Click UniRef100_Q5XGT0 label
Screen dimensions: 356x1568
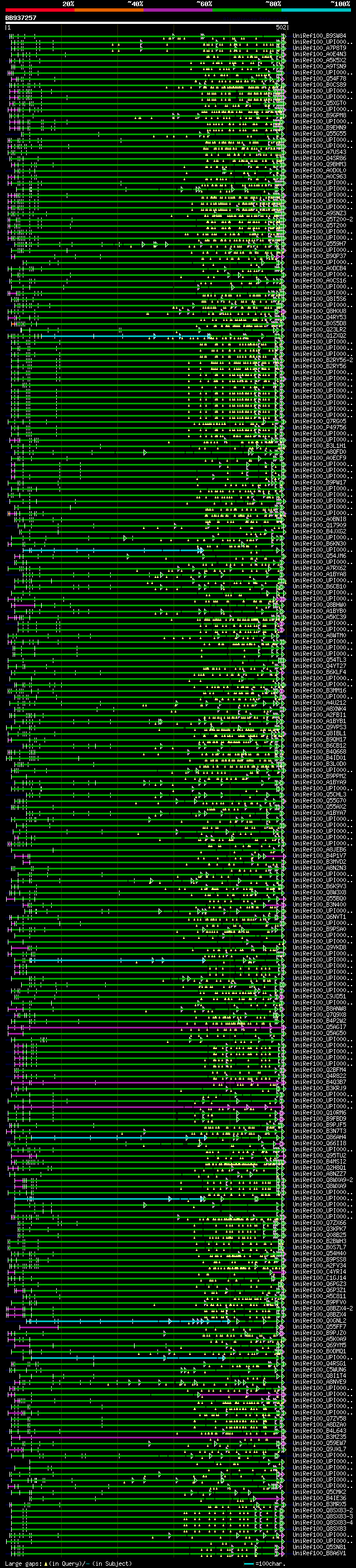coord(319,103)
